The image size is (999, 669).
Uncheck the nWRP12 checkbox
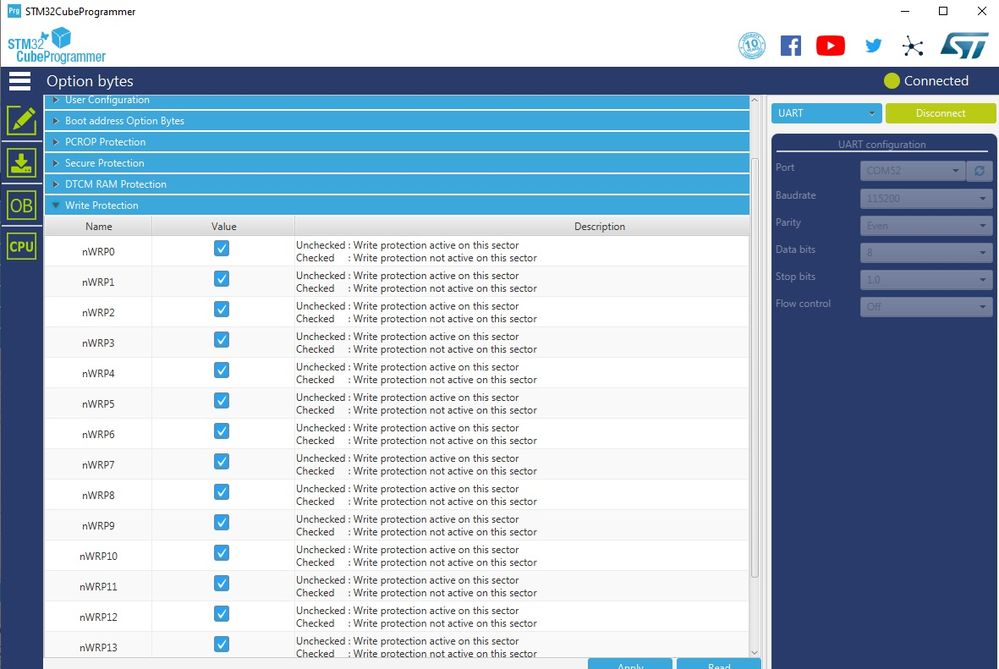click(221, 614)
